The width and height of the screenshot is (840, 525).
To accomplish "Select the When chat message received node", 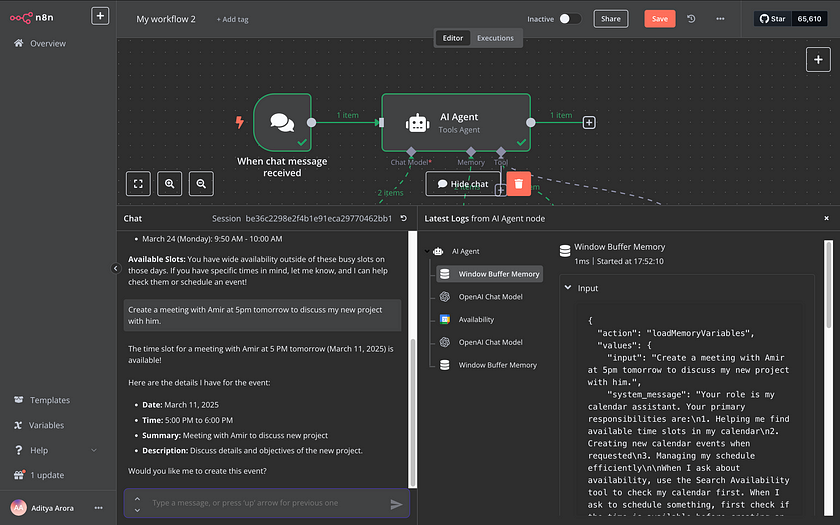I will click(x=282, y=123).
